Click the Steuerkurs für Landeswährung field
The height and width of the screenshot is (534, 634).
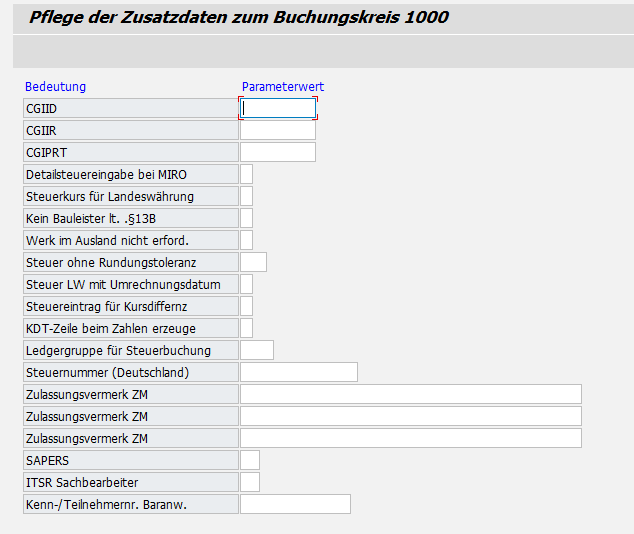pos(247,196)
